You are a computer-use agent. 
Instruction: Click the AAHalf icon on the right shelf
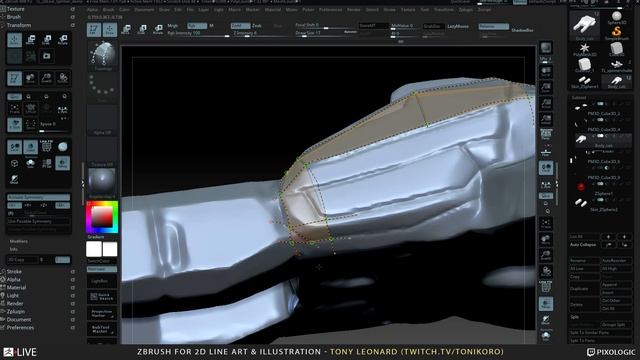coord(546,119)
